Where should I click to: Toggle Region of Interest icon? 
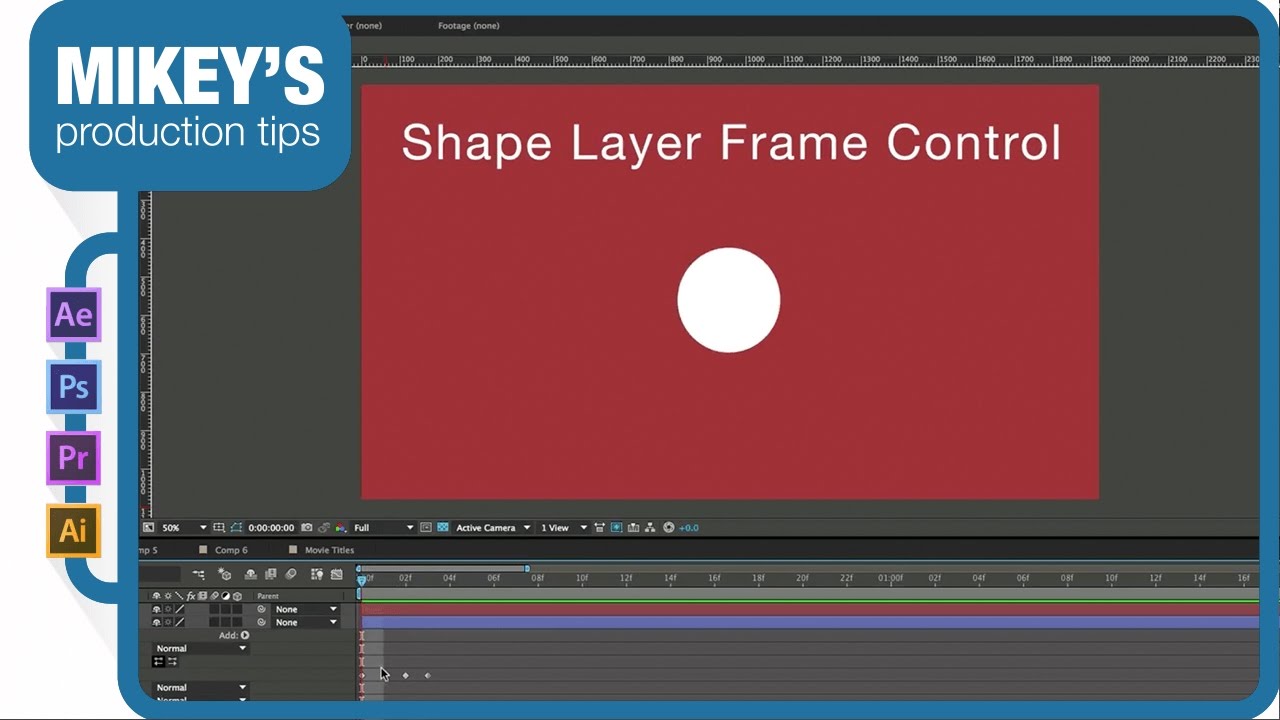pyautogui.click(x=426, y=527)
